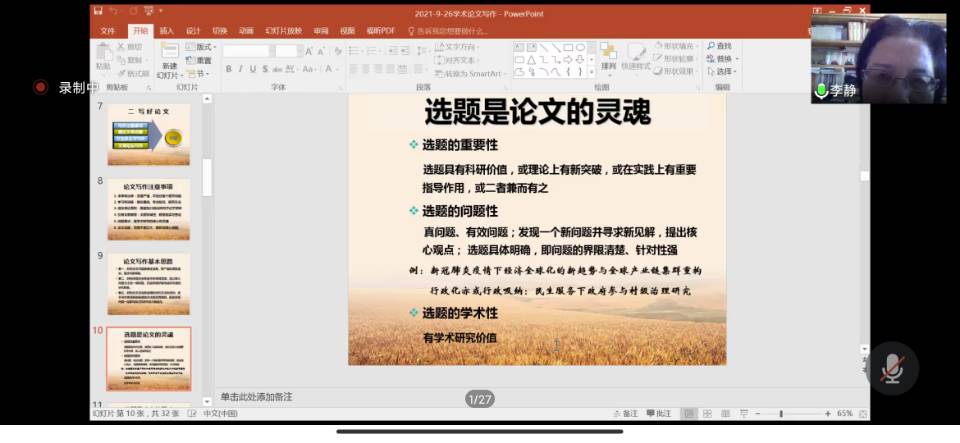Toggle the Comments (批注) pane in the status bar
Screen dimensions: 960x443
pyautogui.click(x=659, y=413)
